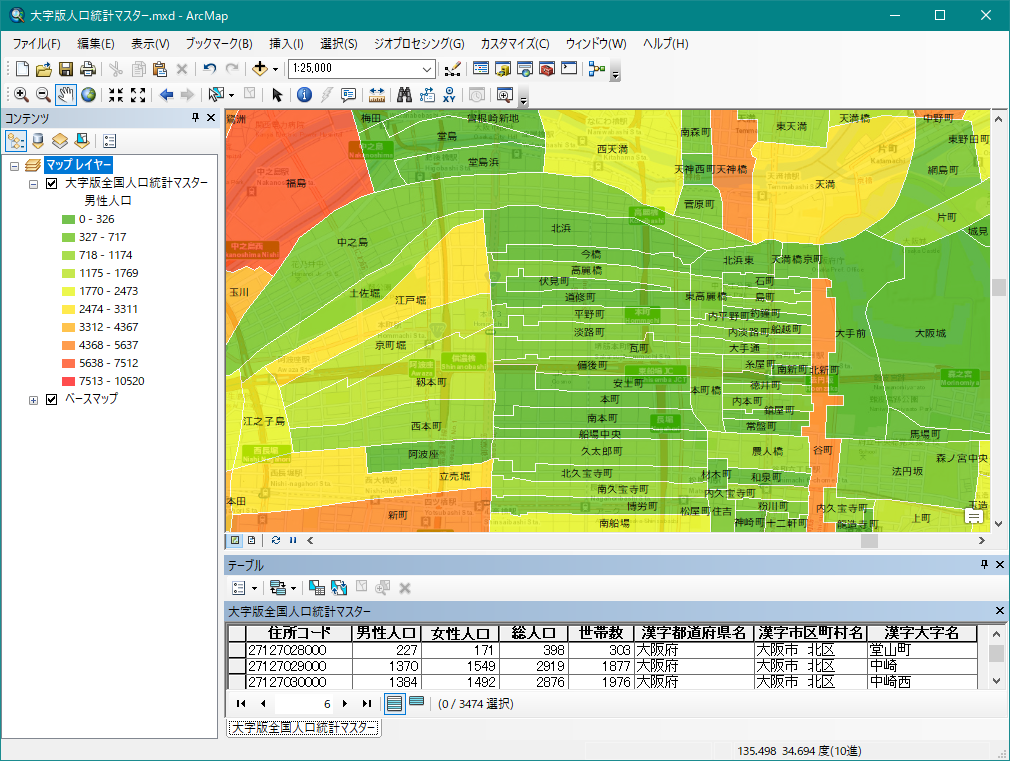Click the Add Data button

tap(260, 68)
